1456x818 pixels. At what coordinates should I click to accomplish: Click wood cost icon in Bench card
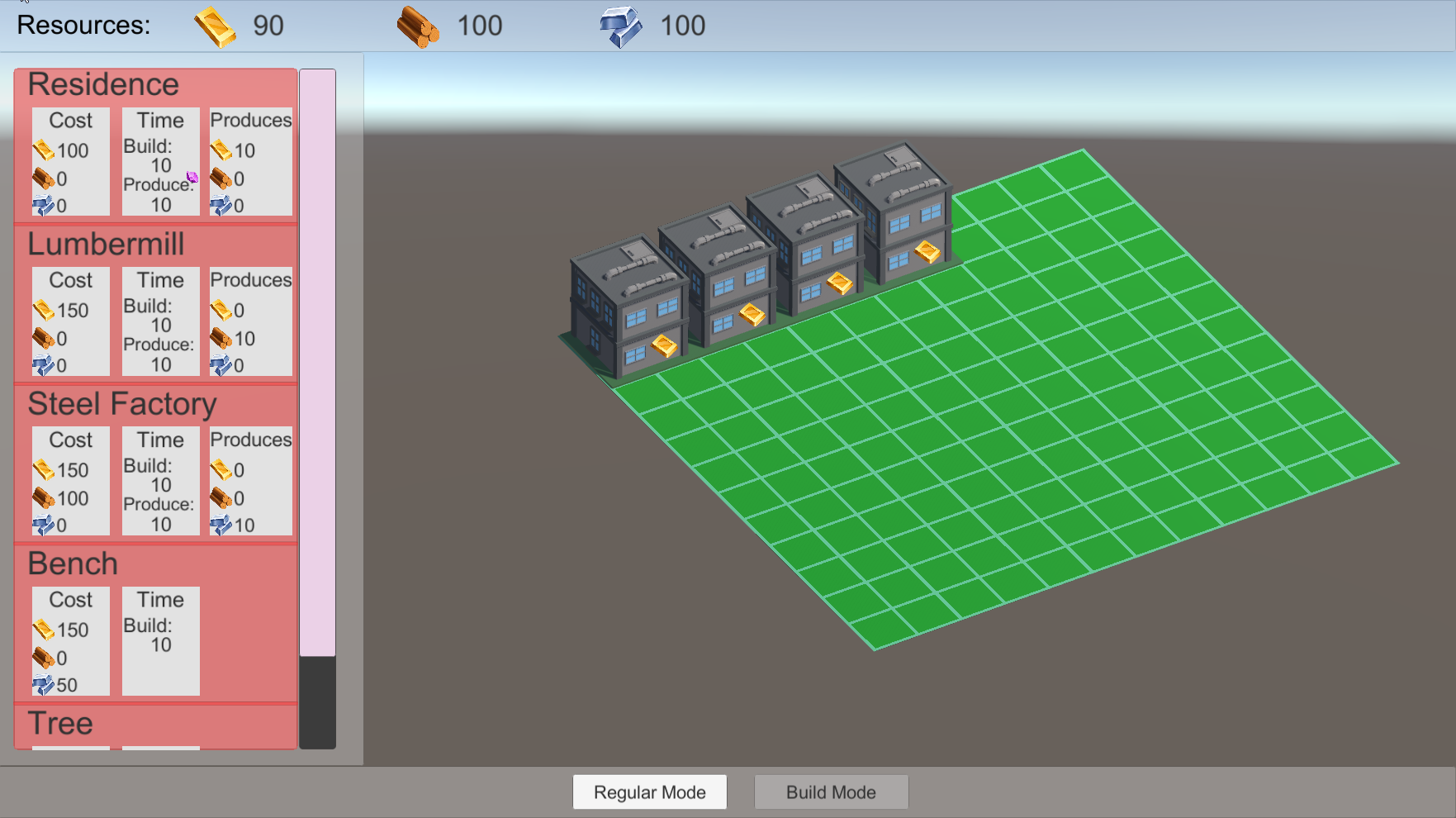click(x=44, y=658)
